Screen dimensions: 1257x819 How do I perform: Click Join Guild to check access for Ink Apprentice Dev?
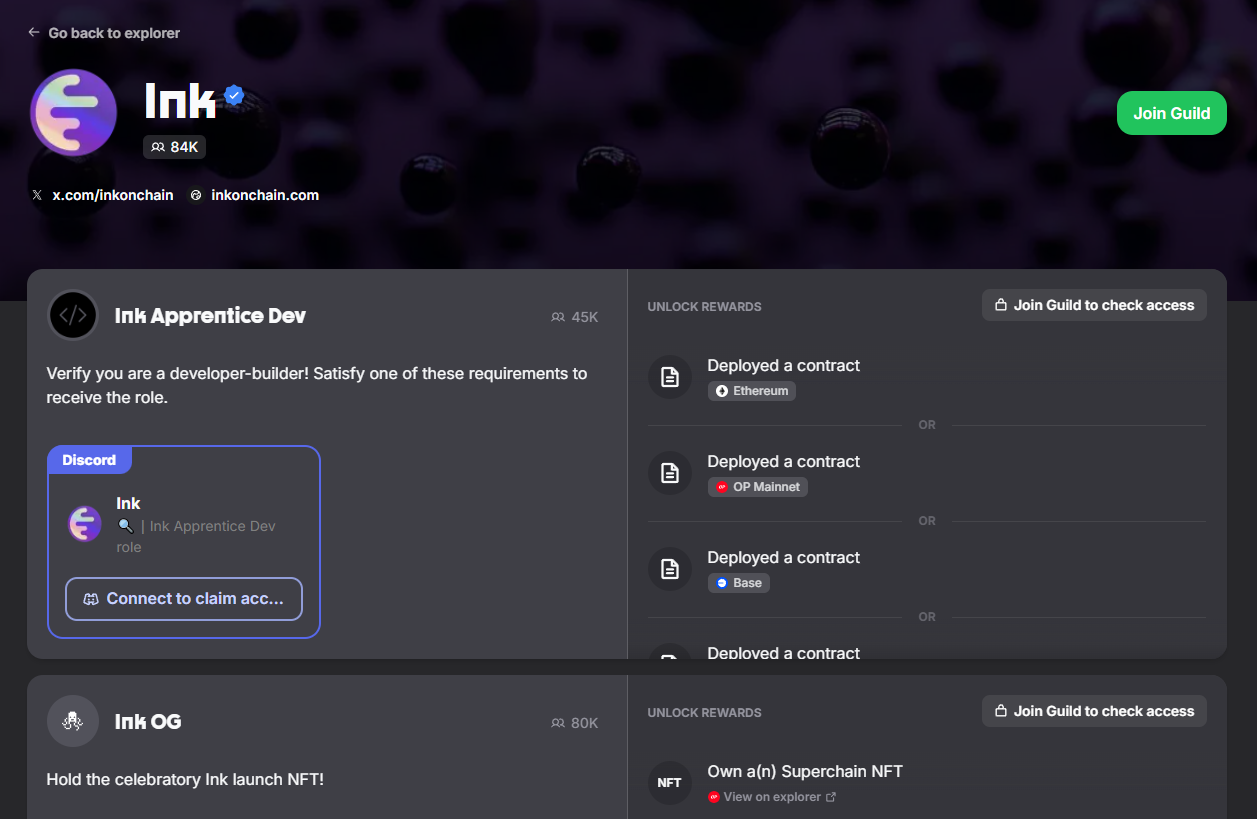(1094, 305)
